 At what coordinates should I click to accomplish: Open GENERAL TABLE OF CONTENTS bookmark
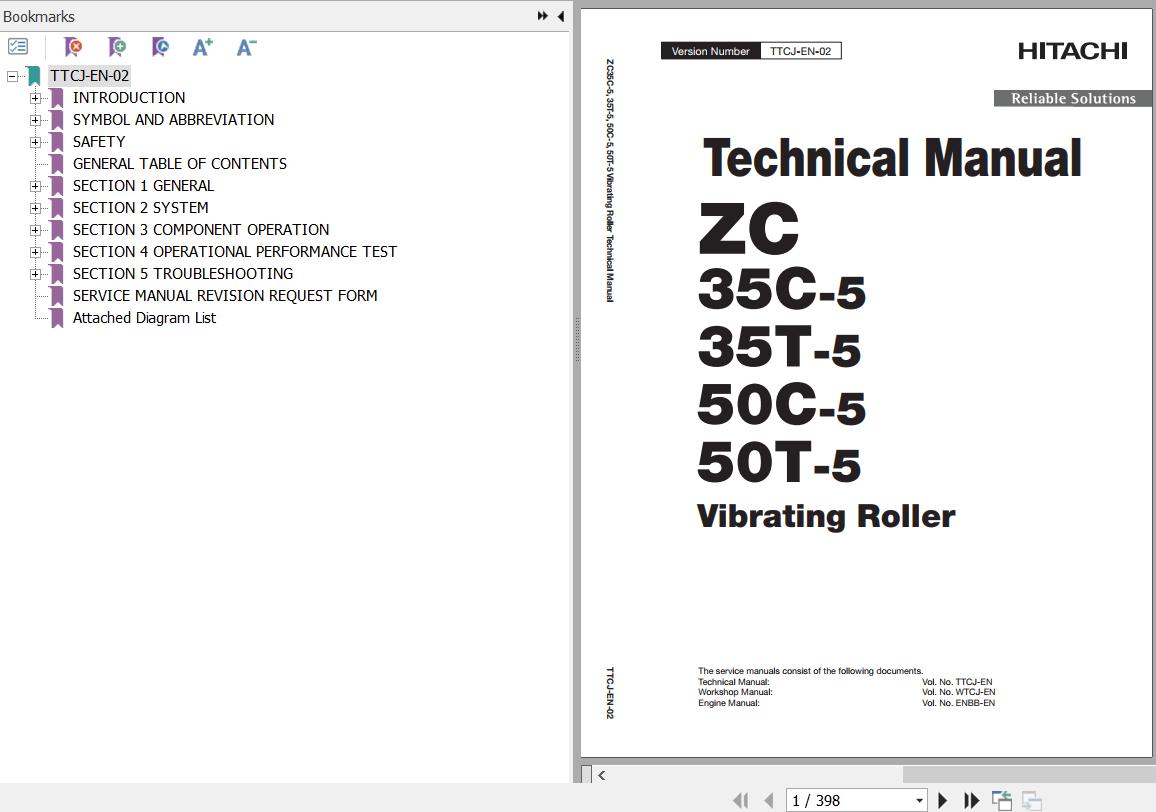180,164
